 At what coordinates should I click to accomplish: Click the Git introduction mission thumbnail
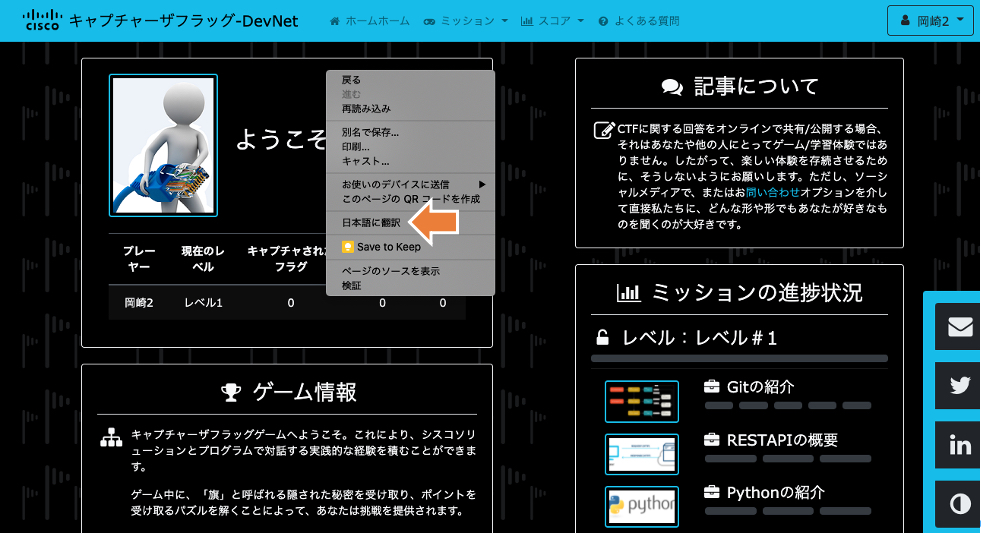(x=641, y=400)
